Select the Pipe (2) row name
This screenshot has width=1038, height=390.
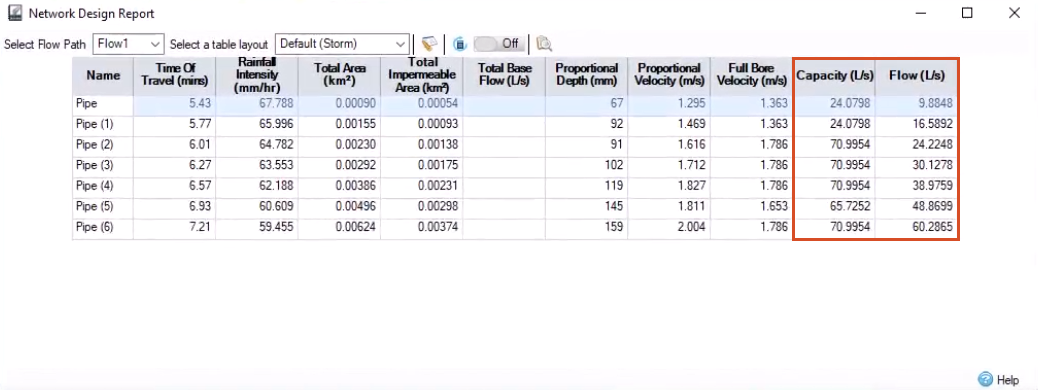pos(103,145)
